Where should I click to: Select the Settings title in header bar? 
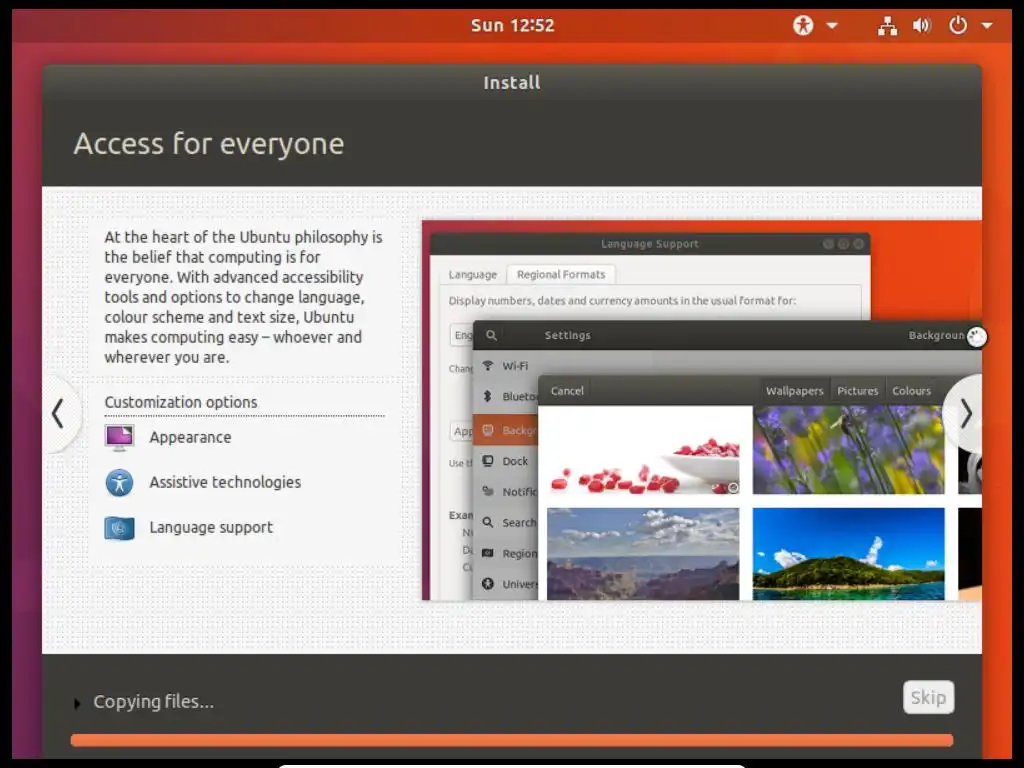(568, 335)
